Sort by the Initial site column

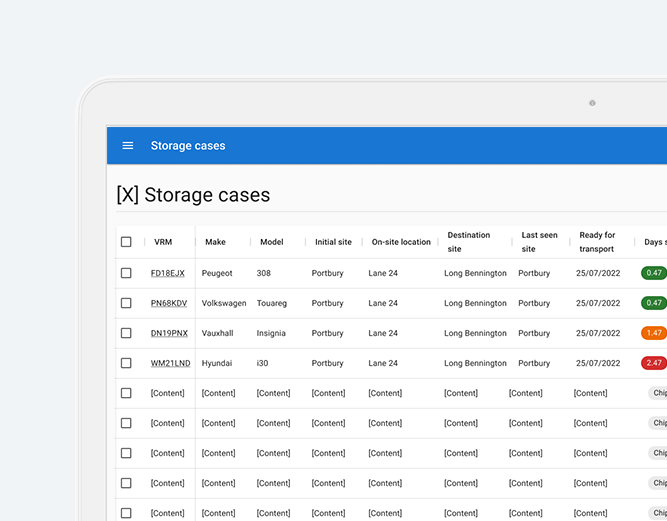point(333,242)
